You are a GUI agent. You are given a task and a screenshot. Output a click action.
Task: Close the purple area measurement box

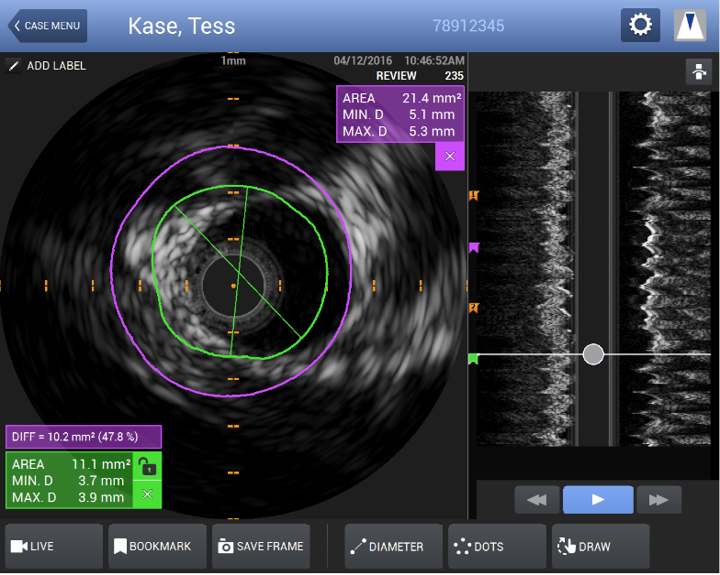pyautogui.click(x=450, y=156)
